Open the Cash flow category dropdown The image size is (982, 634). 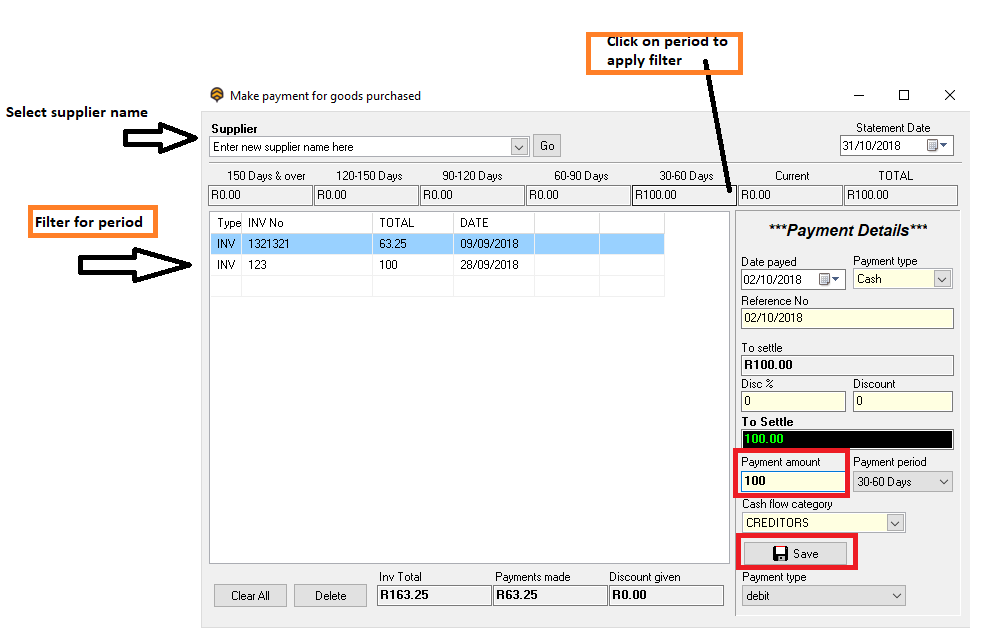tap(895, 523)
